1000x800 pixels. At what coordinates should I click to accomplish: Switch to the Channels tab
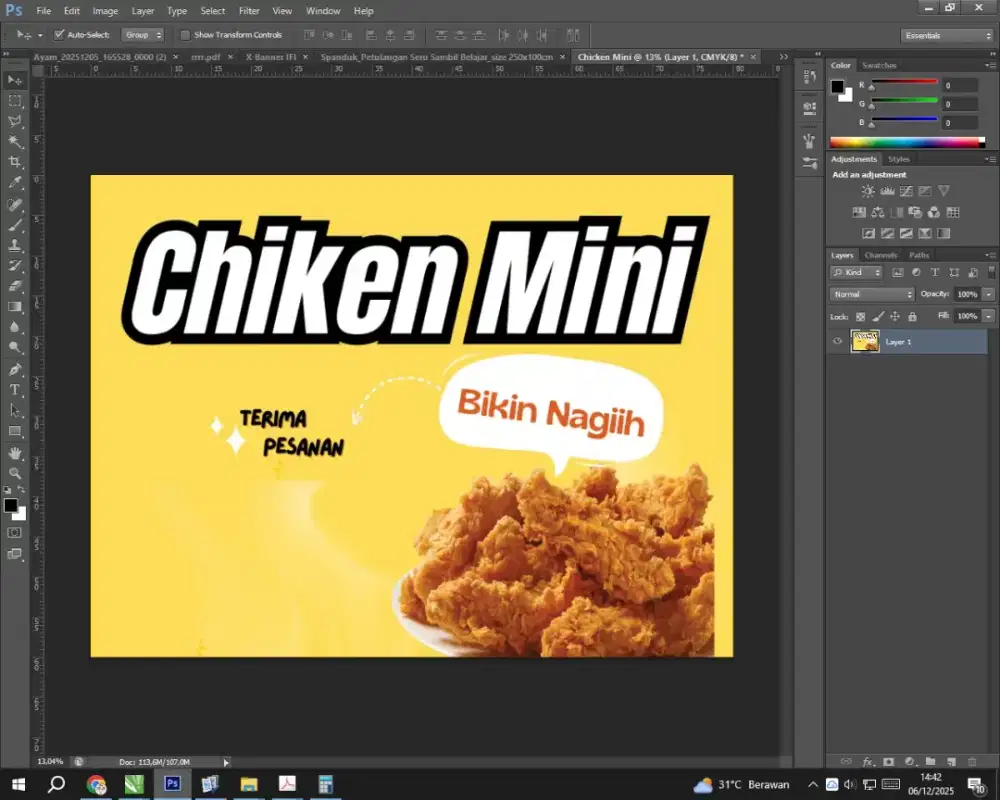[x=881, y=255]
